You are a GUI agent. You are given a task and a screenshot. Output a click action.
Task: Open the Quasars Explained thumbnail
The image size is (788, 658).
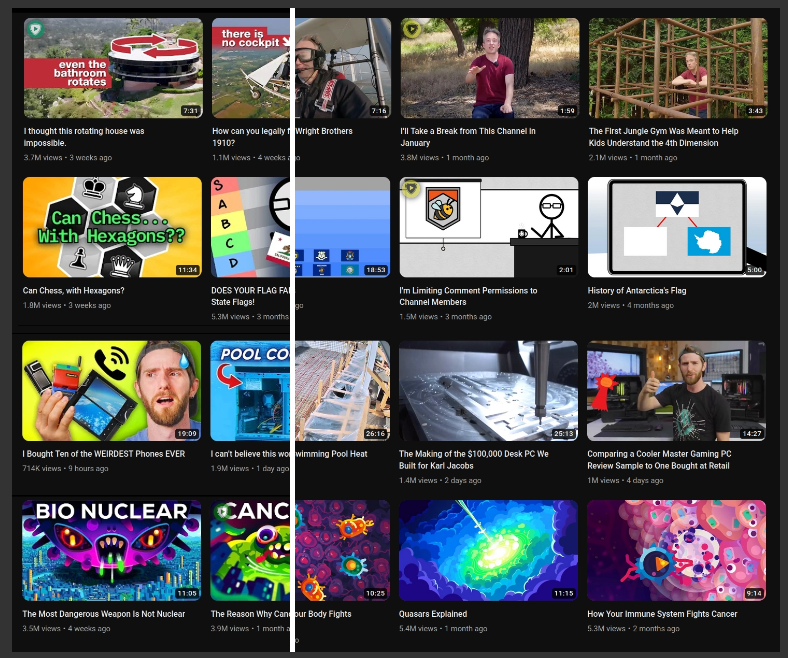pos(488,549)
